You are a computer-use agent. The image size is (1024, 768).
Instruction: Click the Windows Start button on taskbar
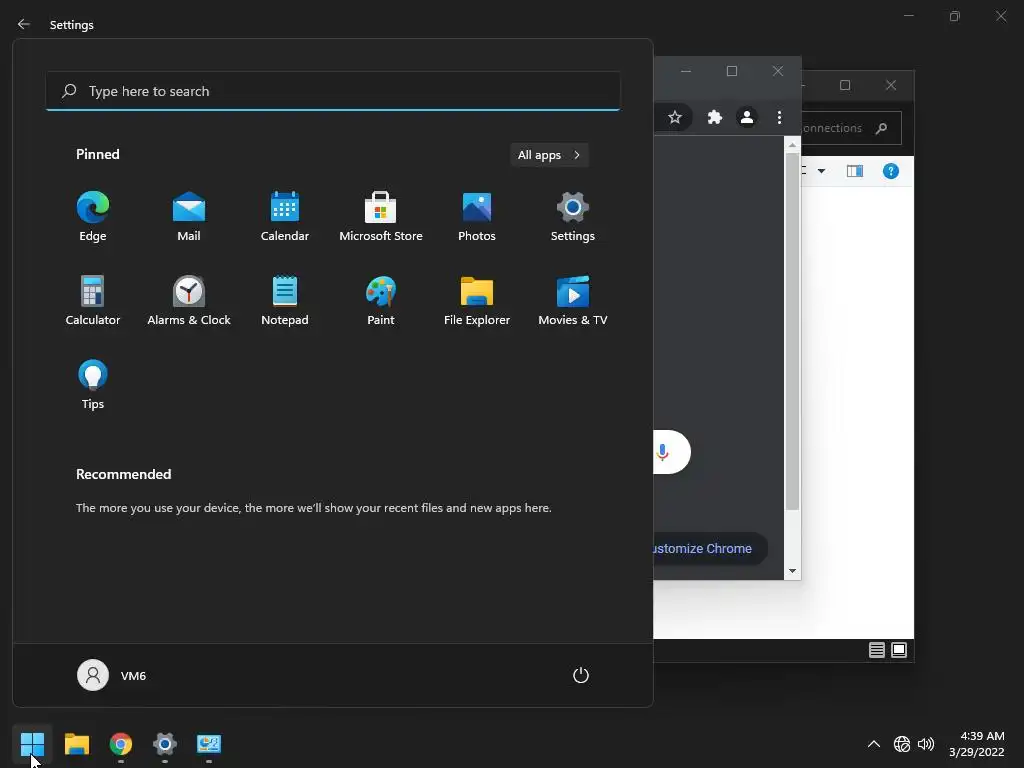[32, 744]
